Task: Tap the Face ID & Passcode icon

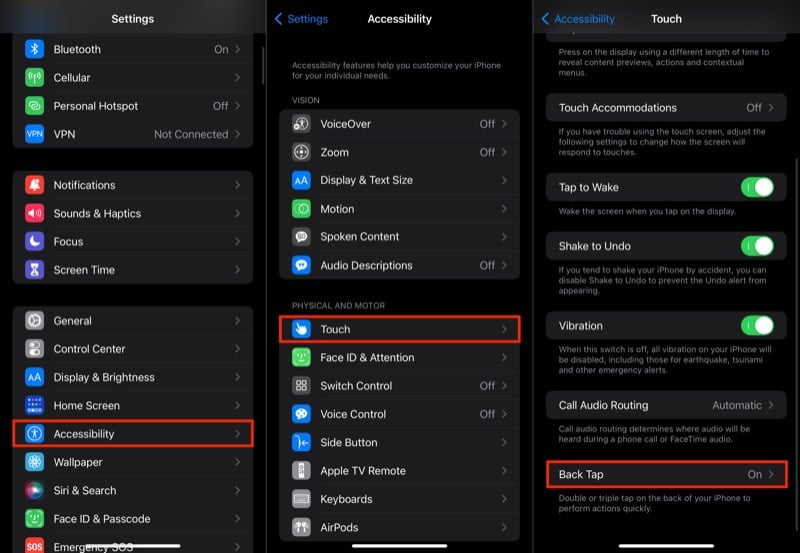Action: click(x=35, y=519)
